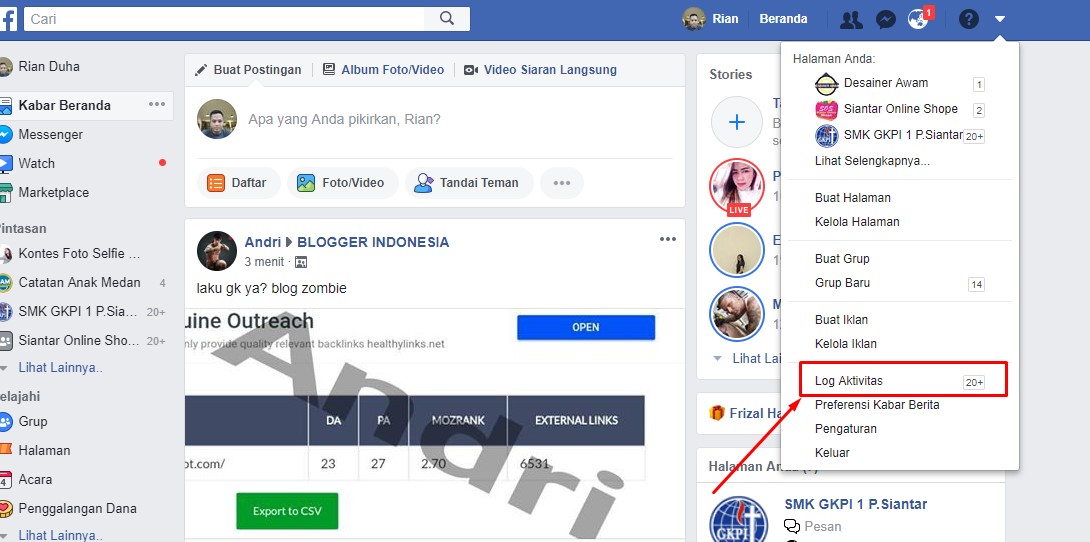This screenshot has height=542, width=1090.
Task: Open the group privacy icon beside 3 menit
Action: point(301,262)
